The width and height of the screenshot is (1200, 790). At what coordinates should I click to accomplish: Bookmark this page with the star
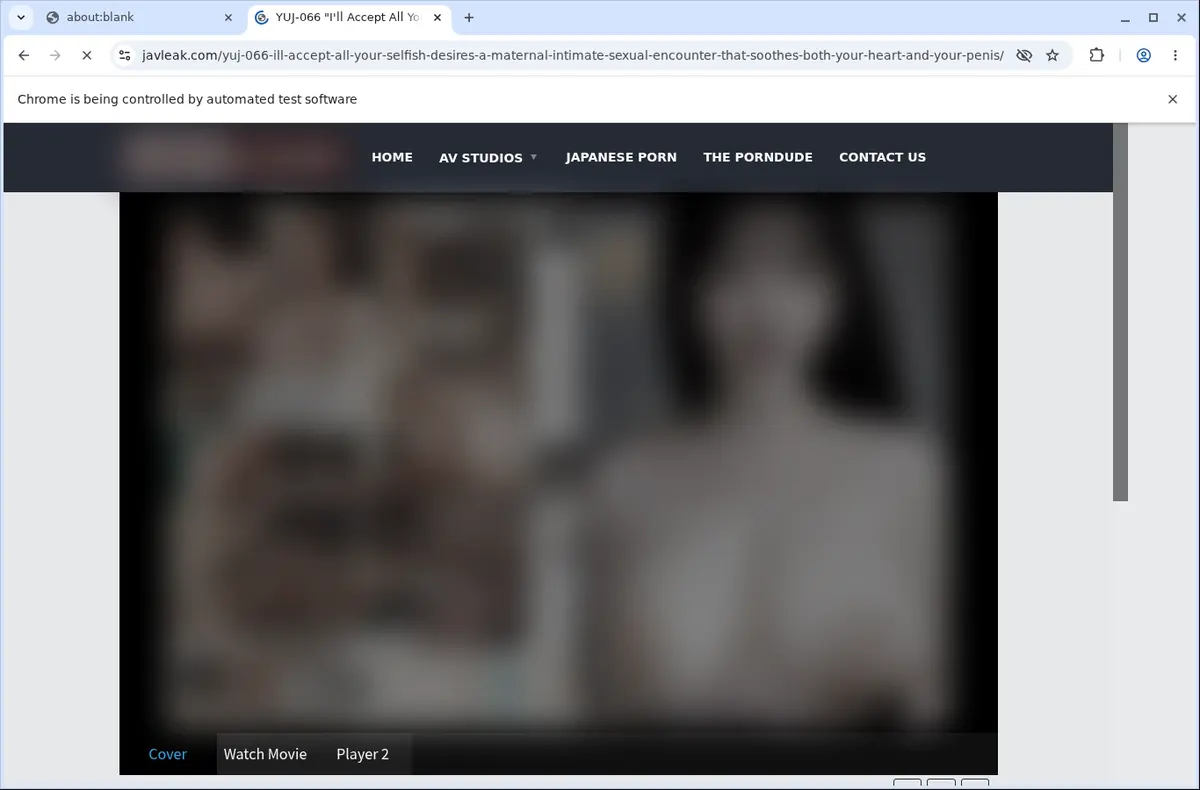[1052, 56]
